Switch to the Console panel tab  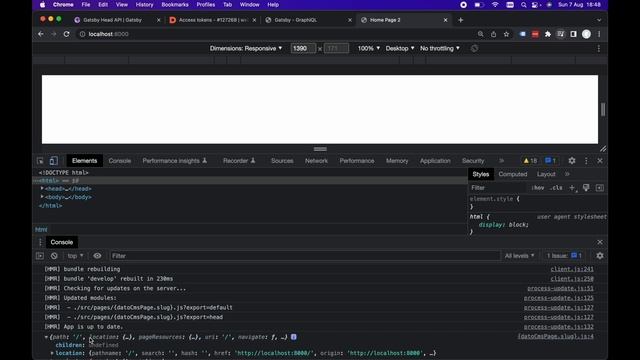[x=120, y=161]
